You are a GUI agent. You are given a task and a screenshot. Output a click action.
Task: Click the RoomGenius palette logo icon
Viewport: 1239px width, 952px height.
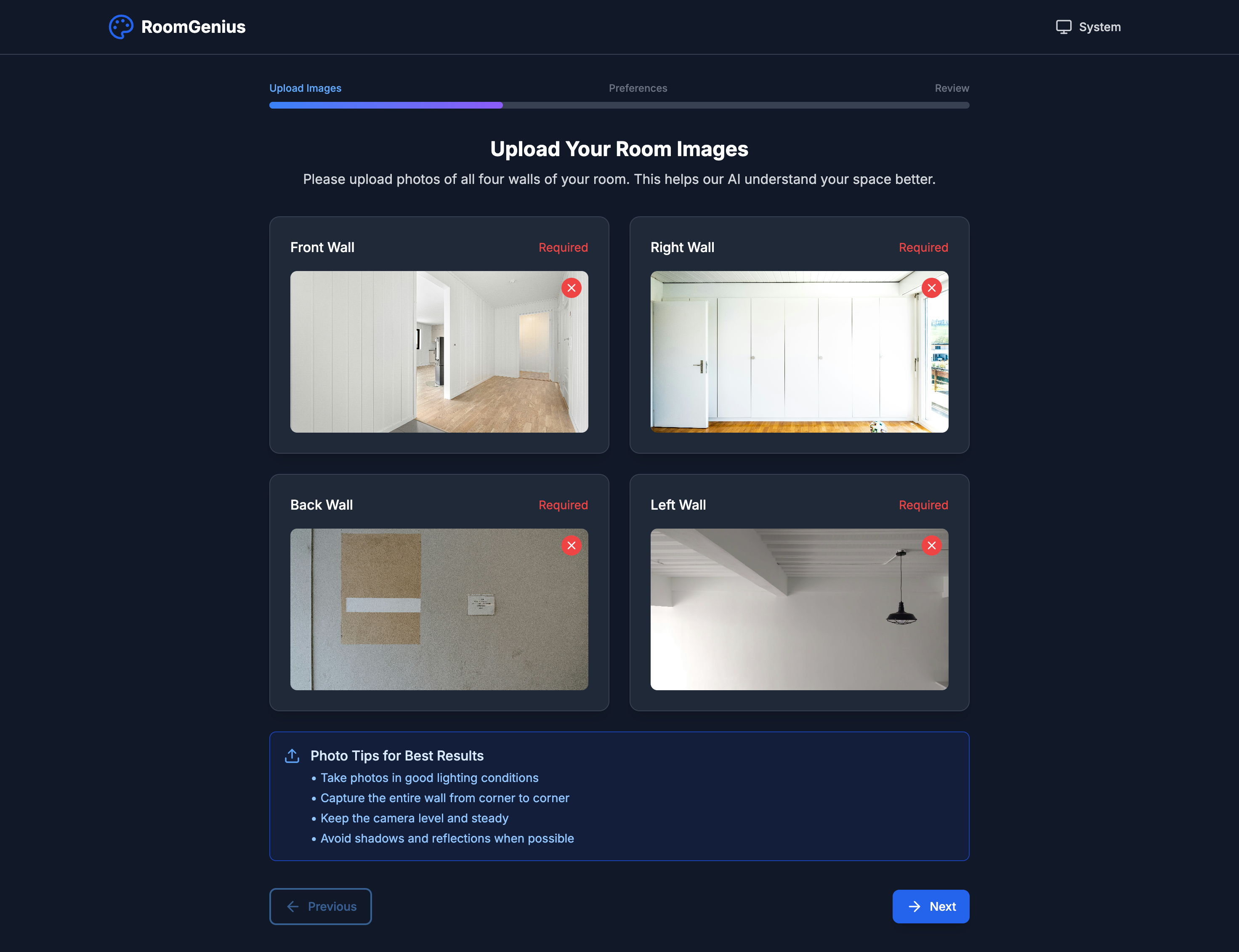121,27
